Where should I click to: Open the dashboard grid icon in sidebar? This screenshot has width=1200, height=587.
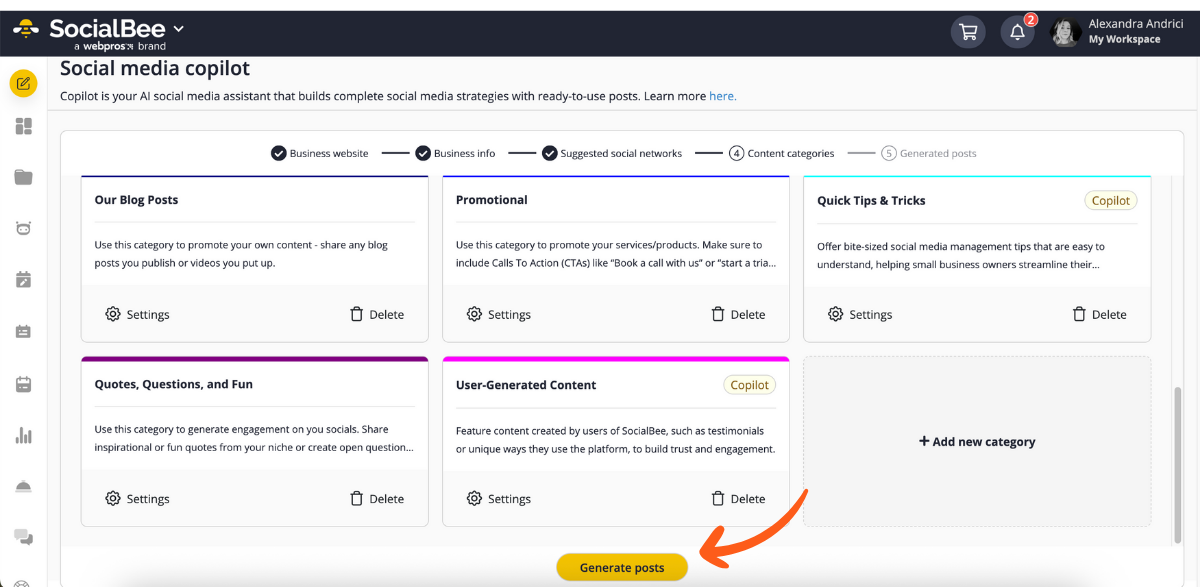pyautogui.click(x=22, y=127)
